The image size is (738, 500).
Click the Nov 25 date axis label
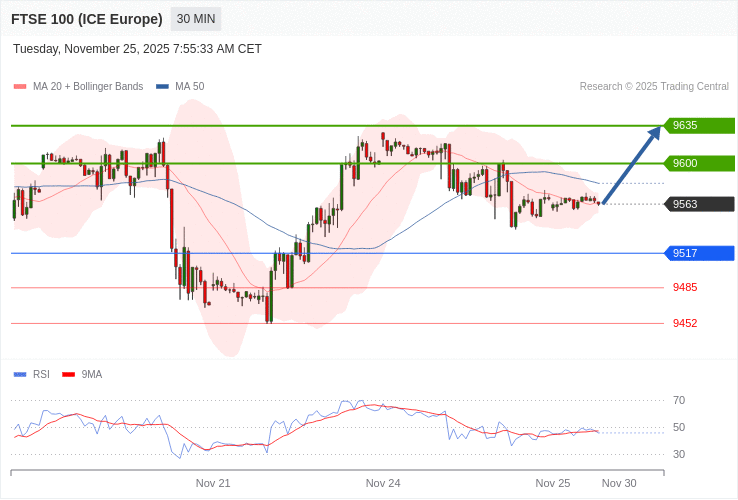553,483
